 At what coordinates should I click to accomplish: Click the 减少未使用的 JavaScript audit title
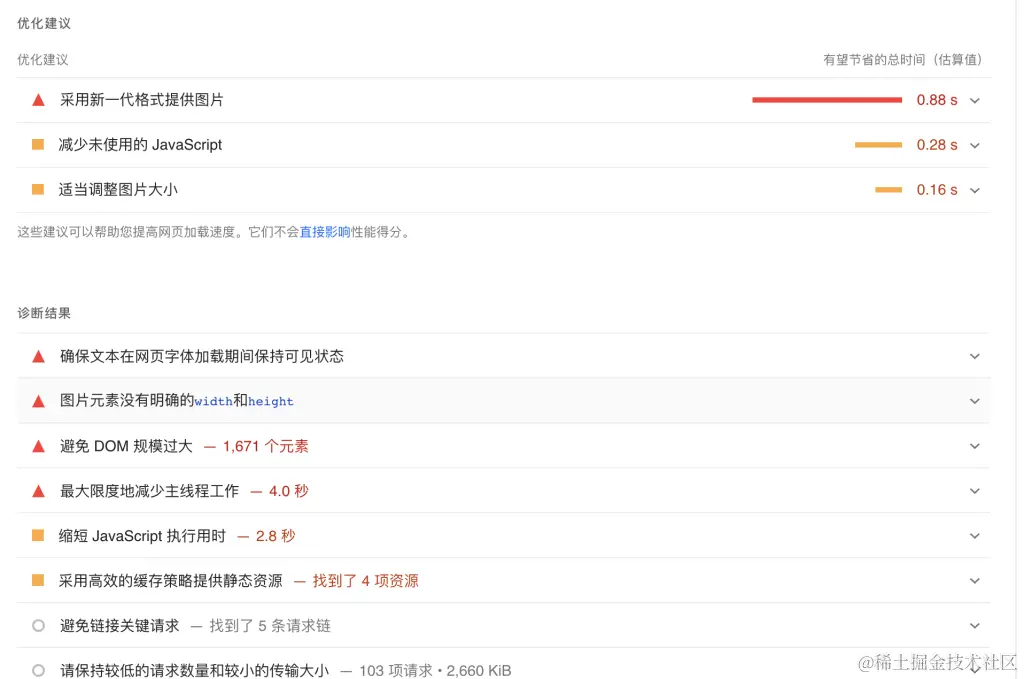(140, 144)
